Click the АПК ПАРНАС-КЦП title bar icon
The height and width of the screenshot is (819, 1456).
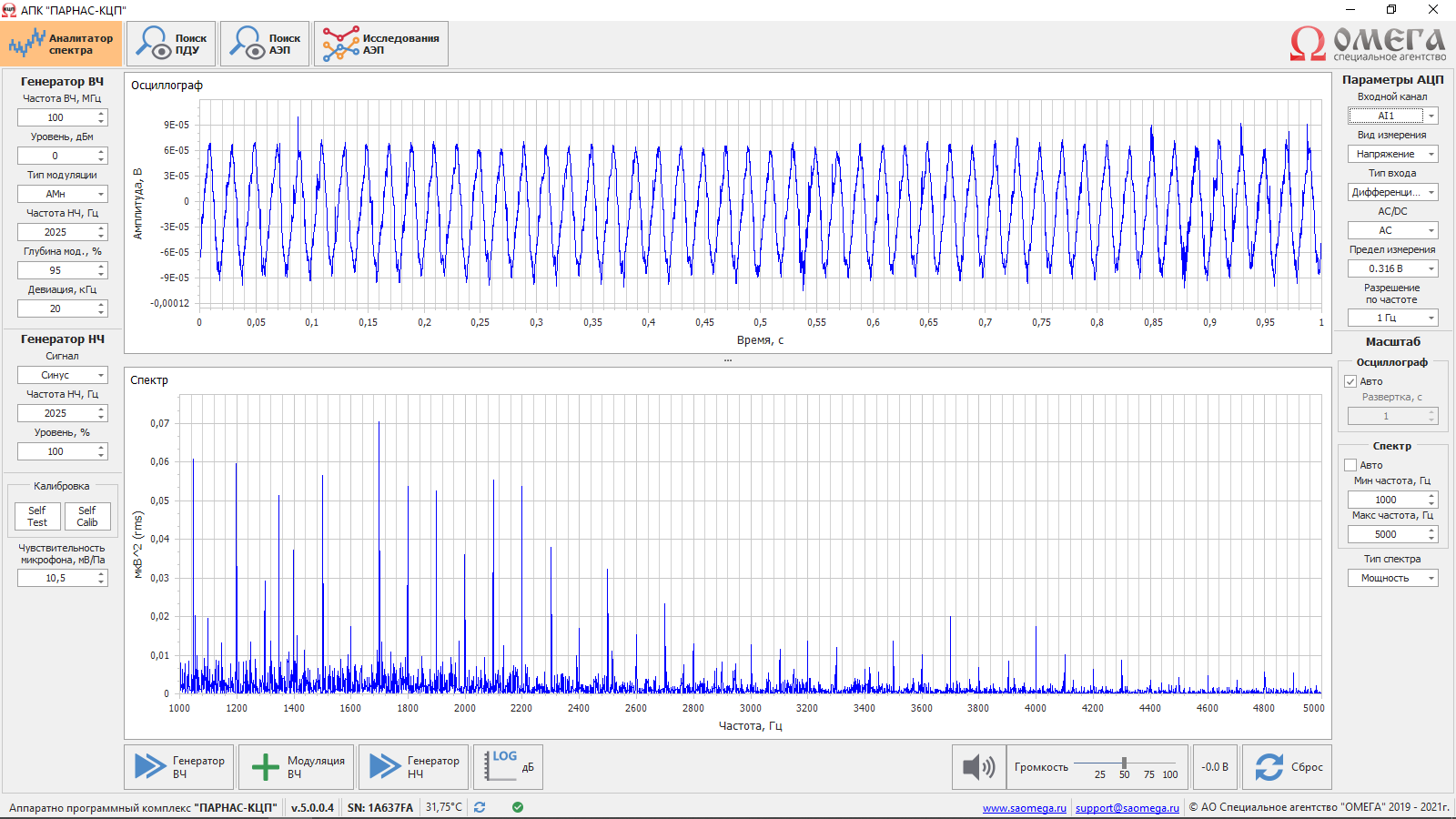click(9, 10)
